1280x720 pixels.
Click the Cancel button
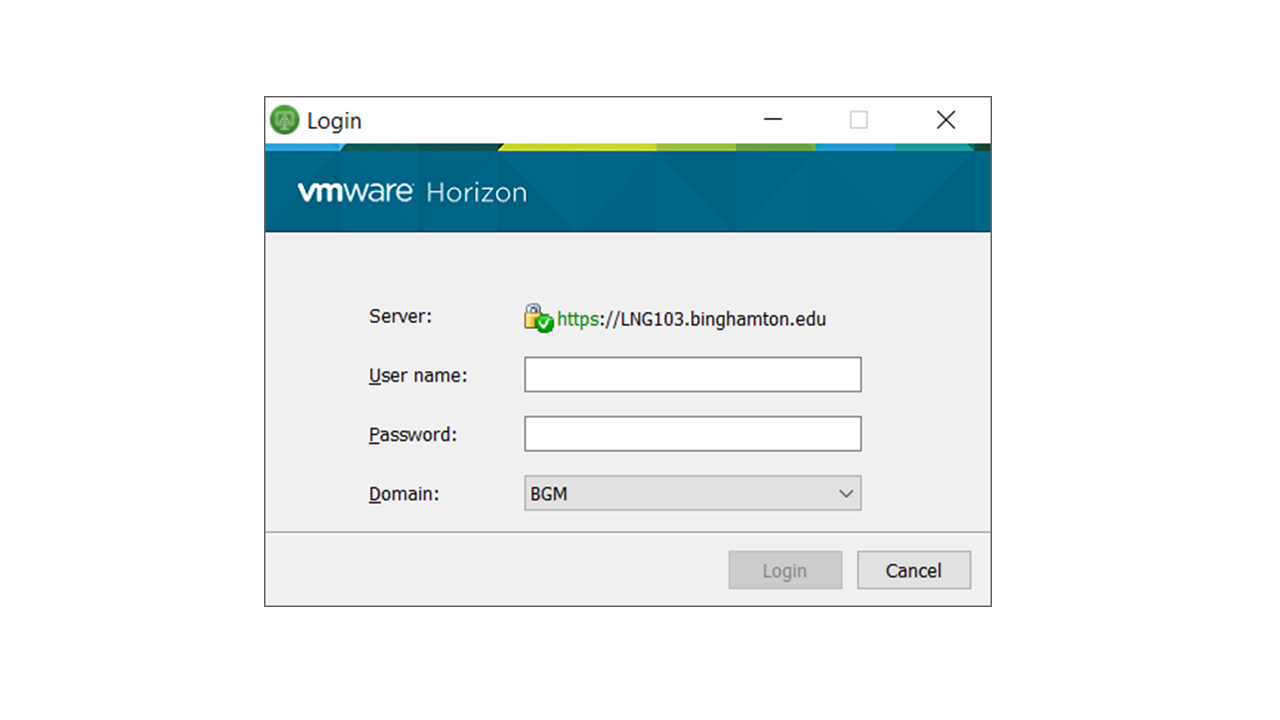(913, 570)
